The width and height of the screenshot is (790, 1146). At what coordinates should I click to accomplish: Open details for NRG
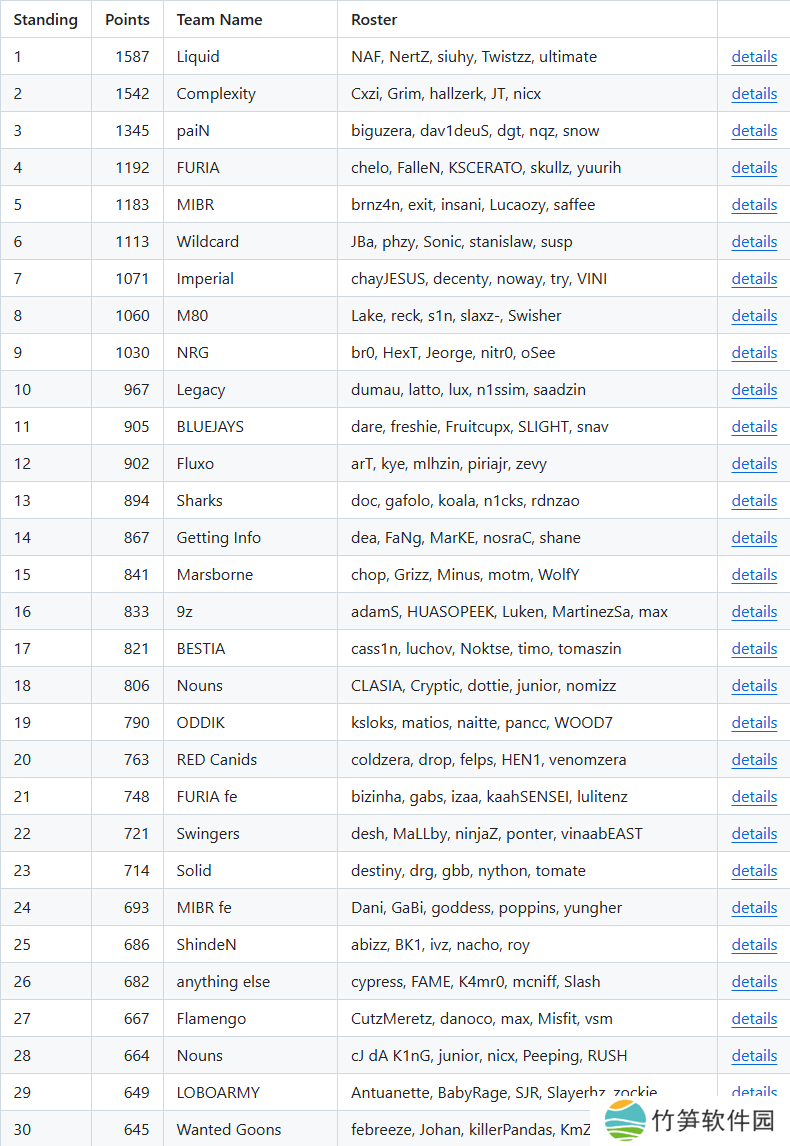pyautogui.click(x=754, y=353)
